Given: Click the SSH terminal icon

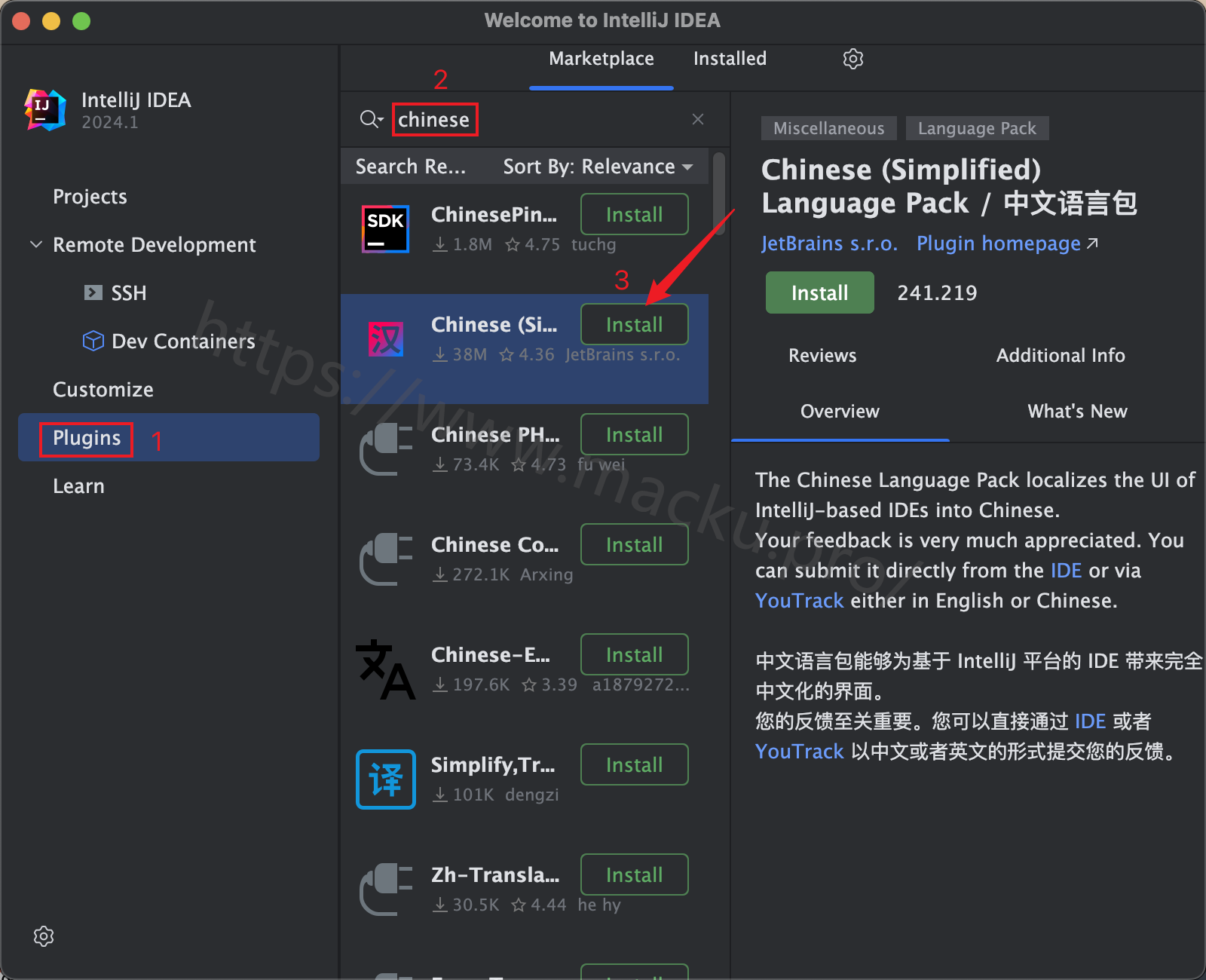Looking at the screenshot, I should point(93,292).
